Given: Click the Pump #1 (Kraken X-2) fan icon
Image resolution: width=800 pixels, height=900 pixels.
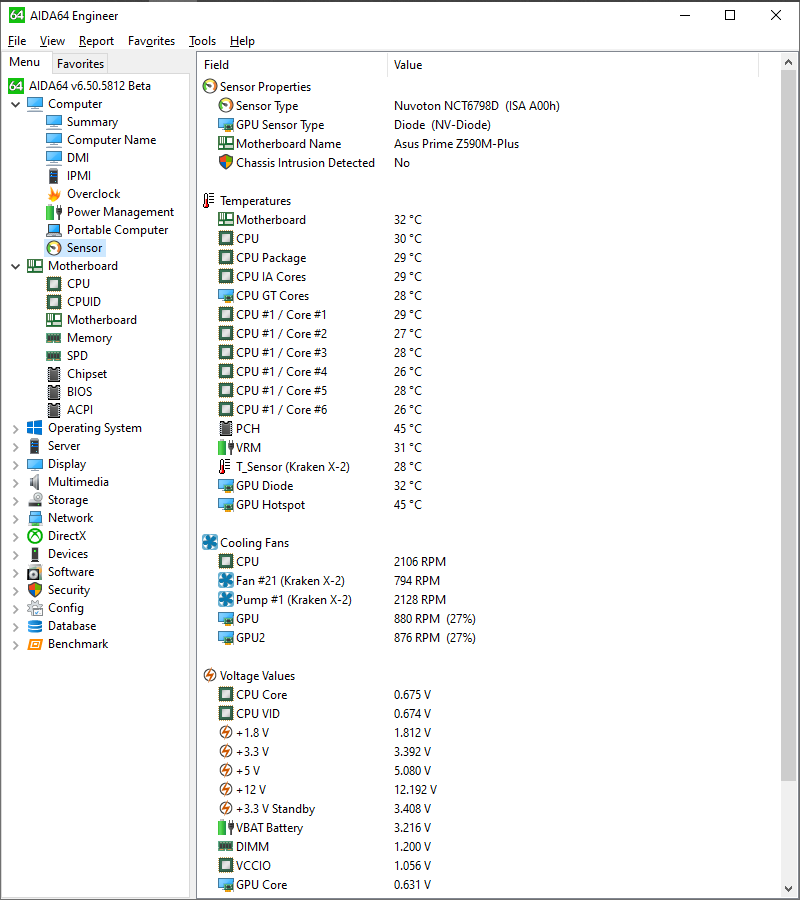Looking at the screenshot, I should pos(226,599).
